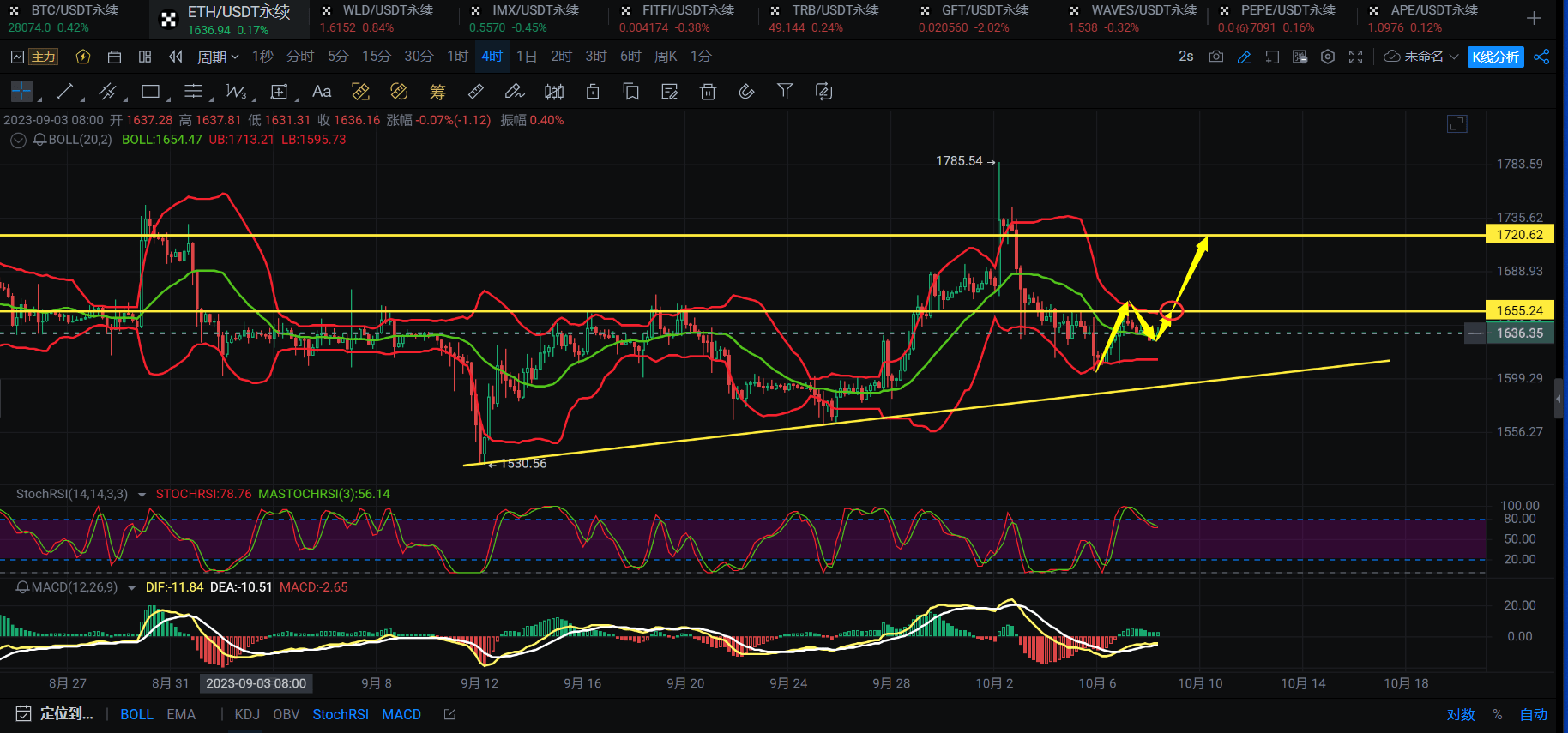
Task: Take a chart snapshot with camera icon
Action: (1216, 57)
